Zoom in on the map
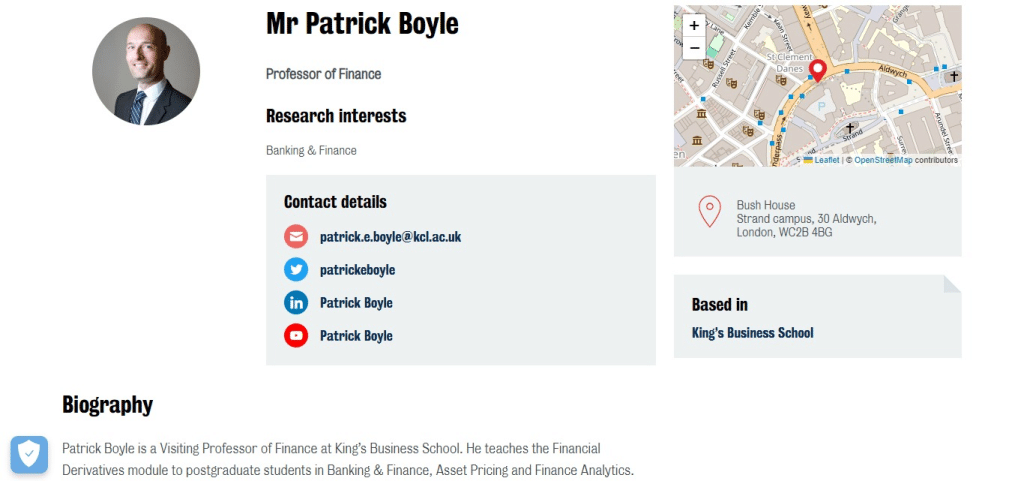This screenshot has width=1024, height=481. point(694,25)
